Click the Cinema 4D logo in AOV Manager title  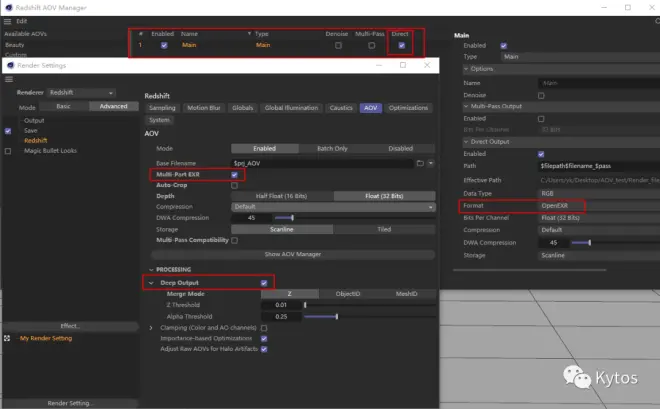pyautogui.click(x=9, y=7)
